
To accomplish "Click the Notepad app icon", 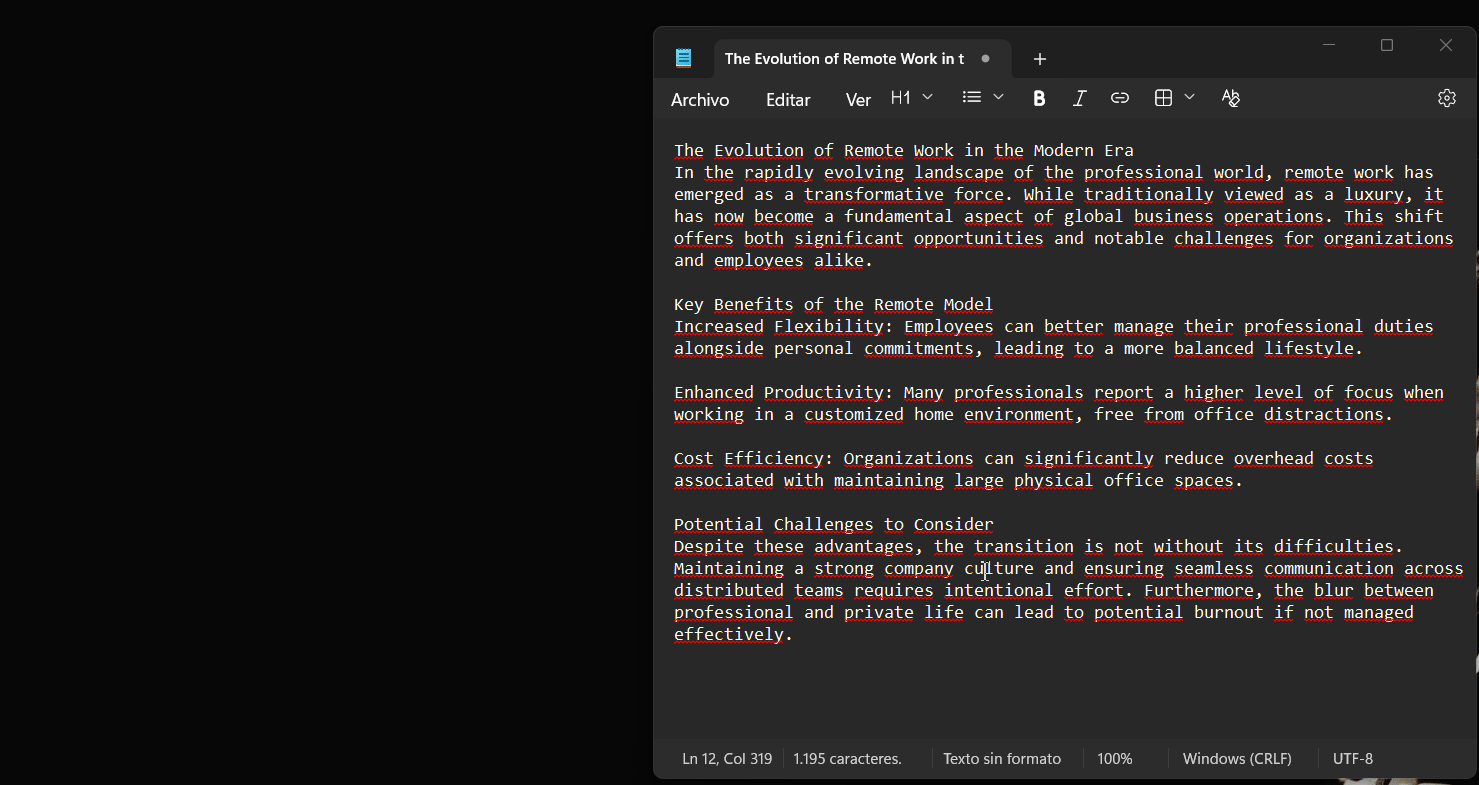I will [x=684, y=57].
